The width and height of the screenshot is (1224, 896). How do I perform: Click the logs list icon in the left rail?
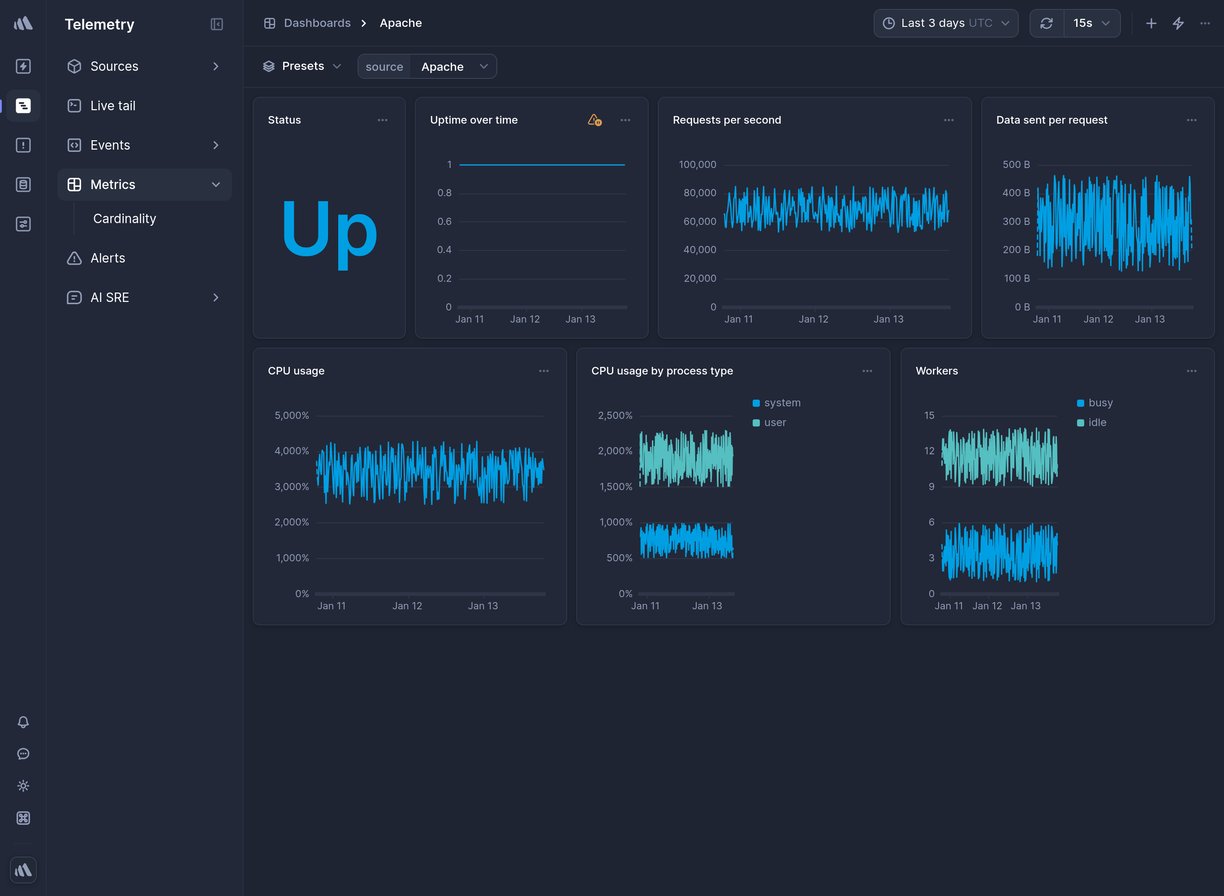coord(23,184)
